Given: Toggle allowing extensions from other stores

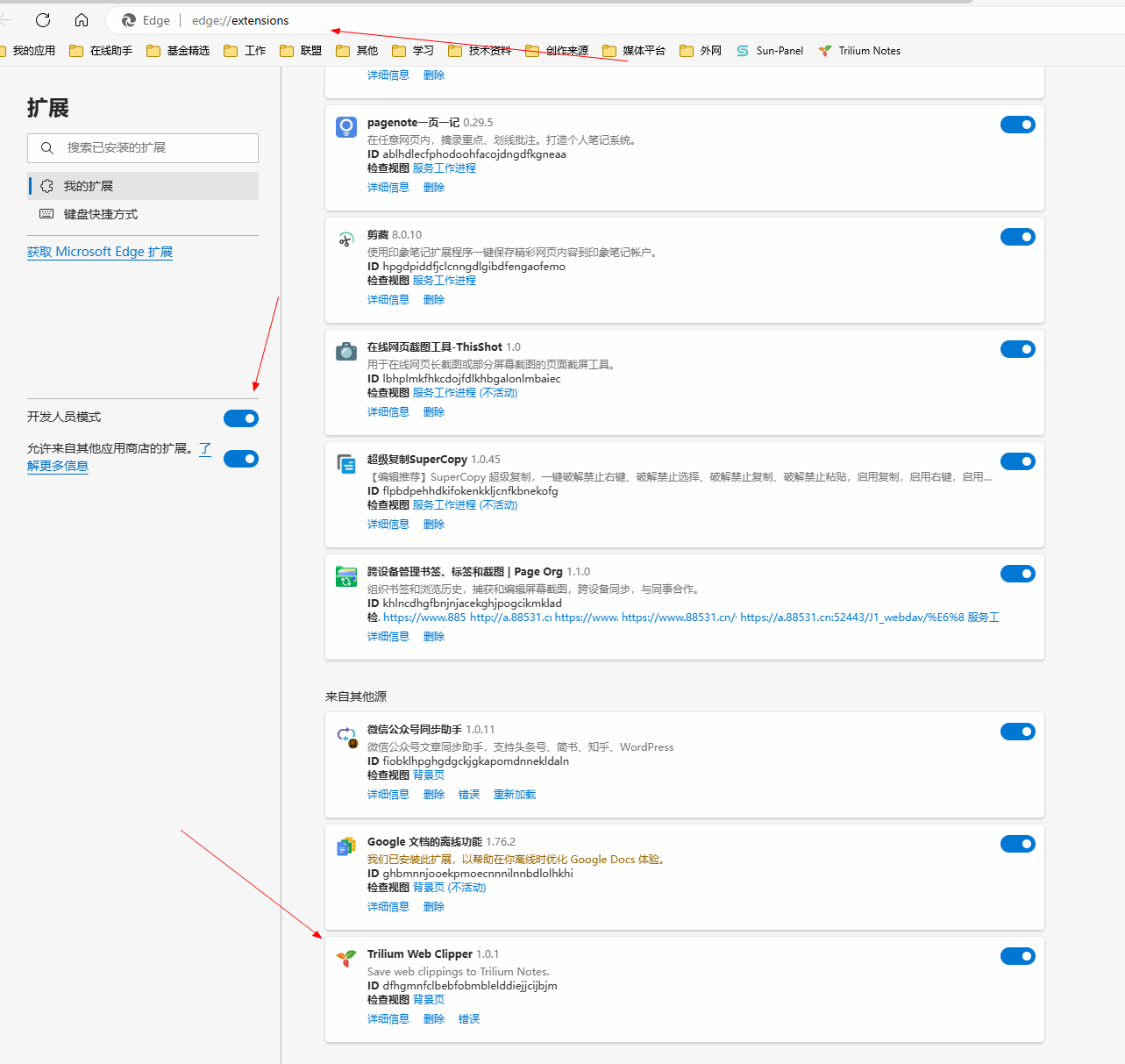Looking at the screenshot, I should (x=241, y=459).
